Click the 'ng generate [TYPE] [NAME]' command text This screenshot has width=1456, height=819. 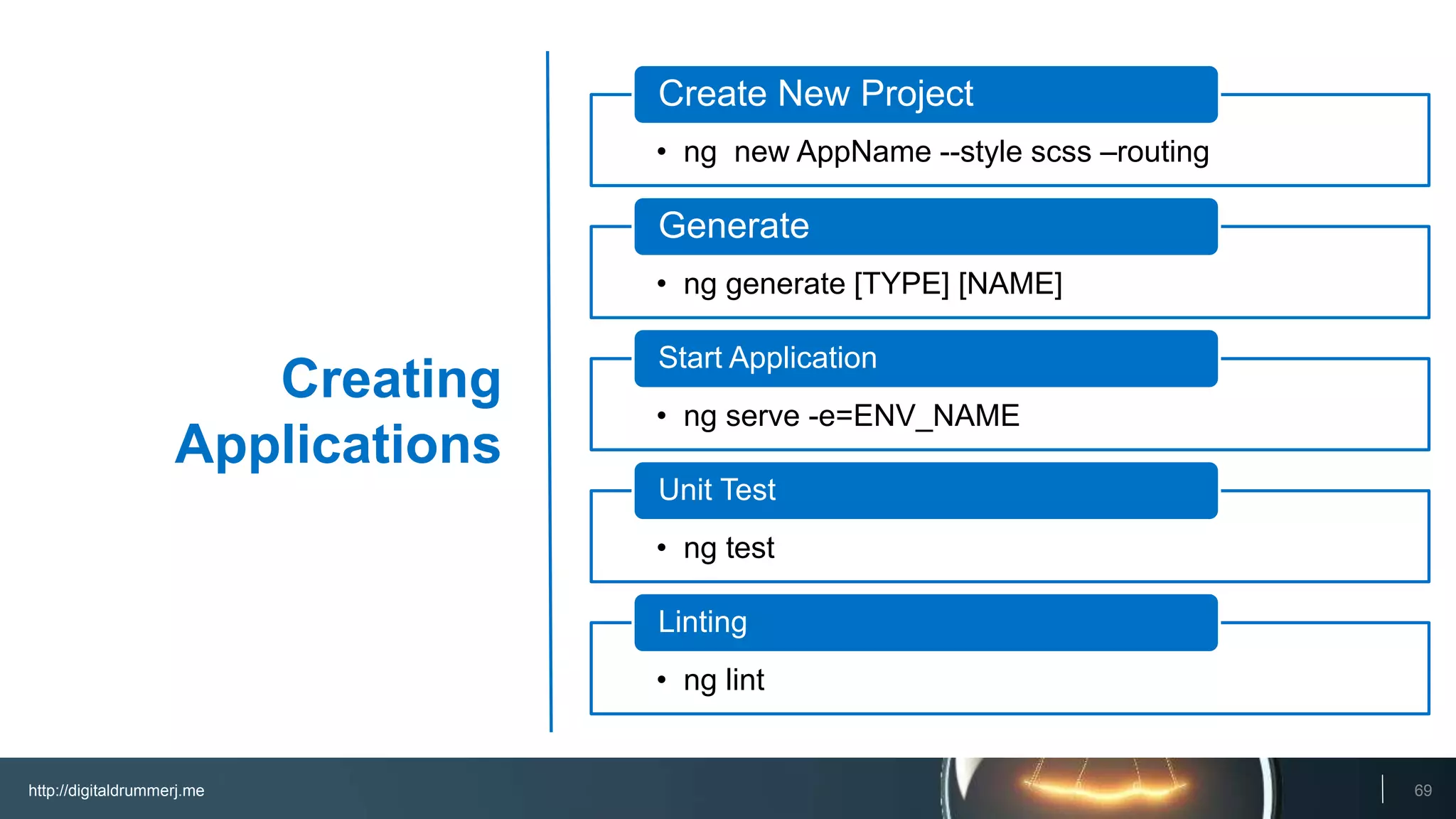click(872, 284)
